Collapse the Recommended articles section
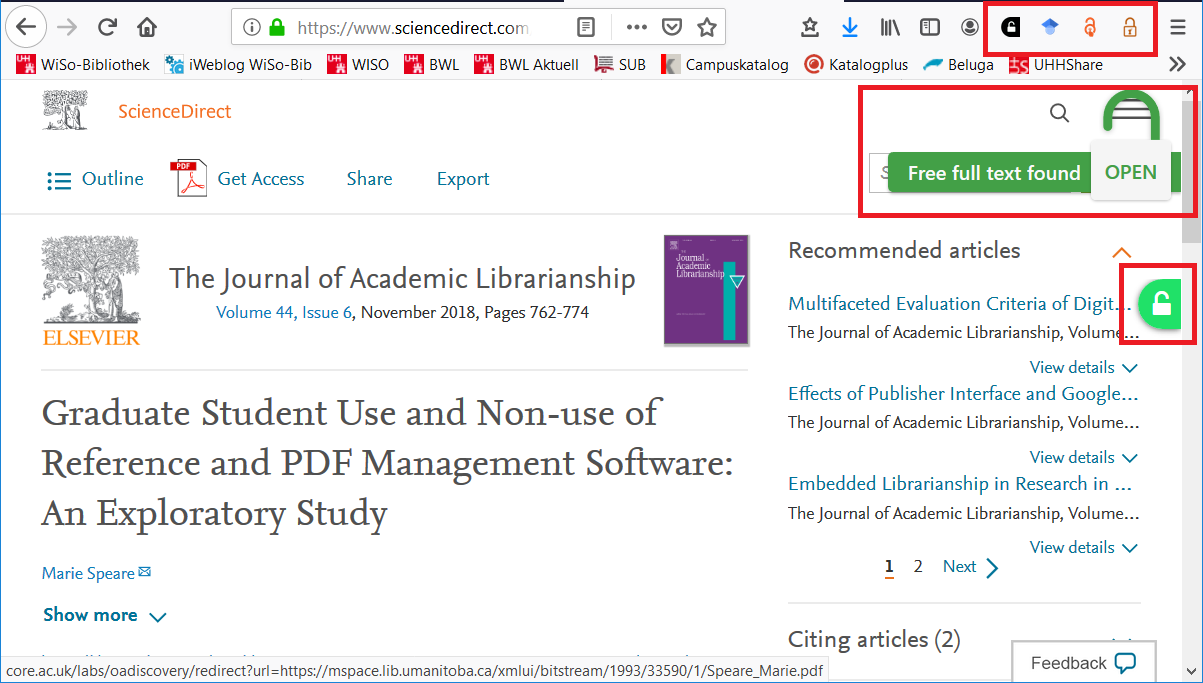1203x683 pixels. (x=1122, y=253)
